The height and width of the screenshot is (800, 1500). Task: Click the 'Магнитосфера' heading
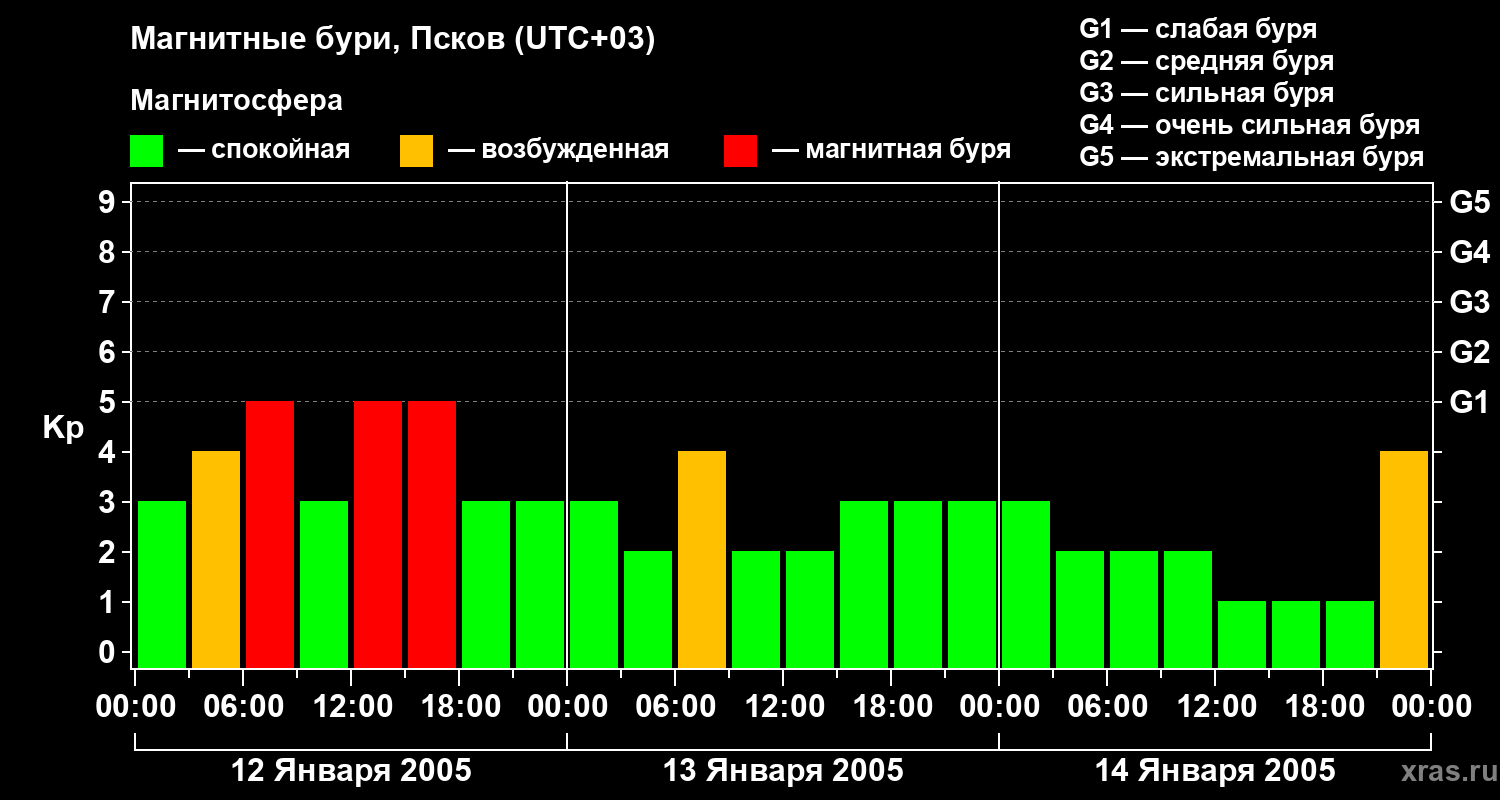[237, 101]
